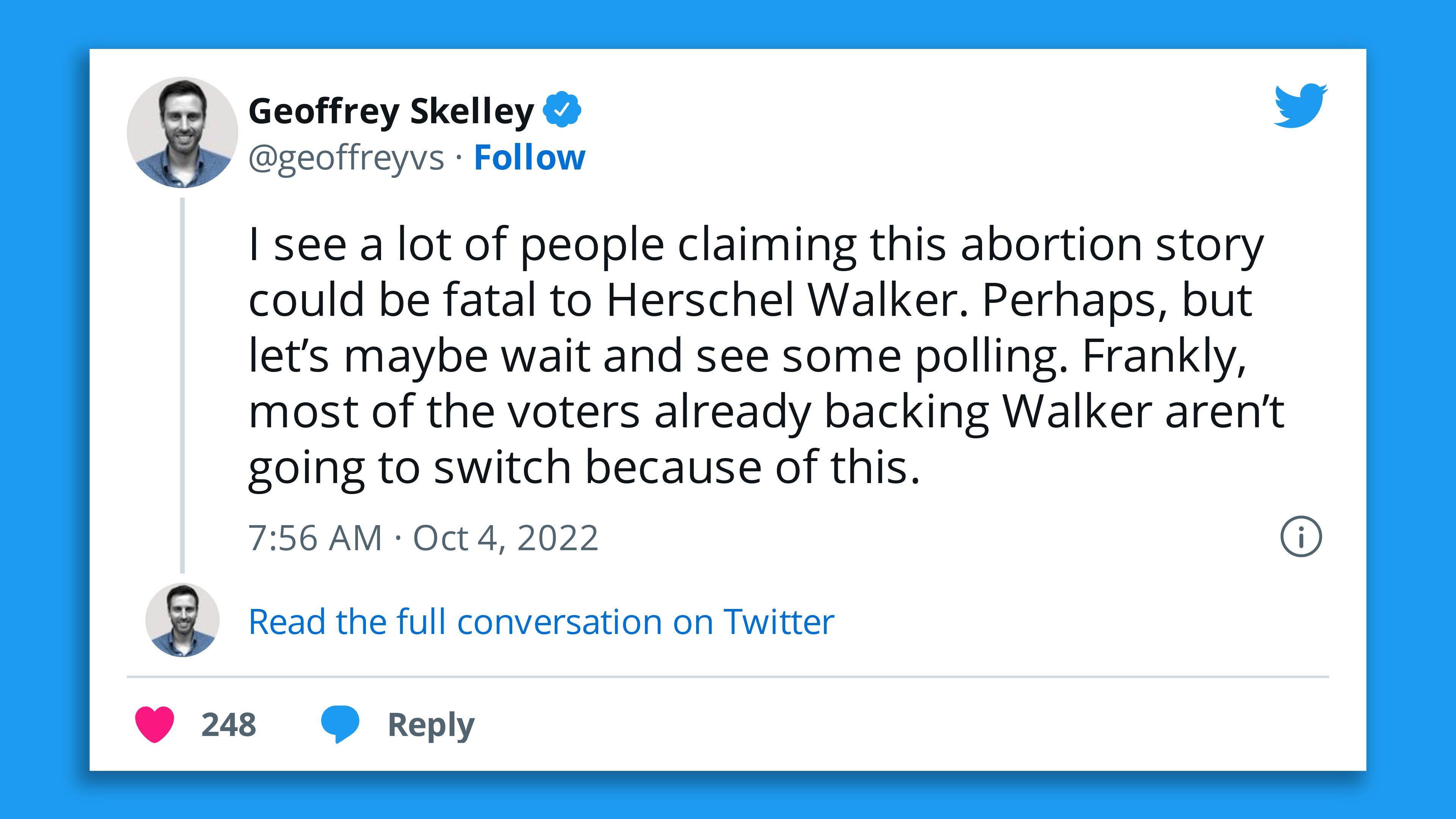
Task: Select Geoffrey Skelley's display name
Action: click(390, 112)
